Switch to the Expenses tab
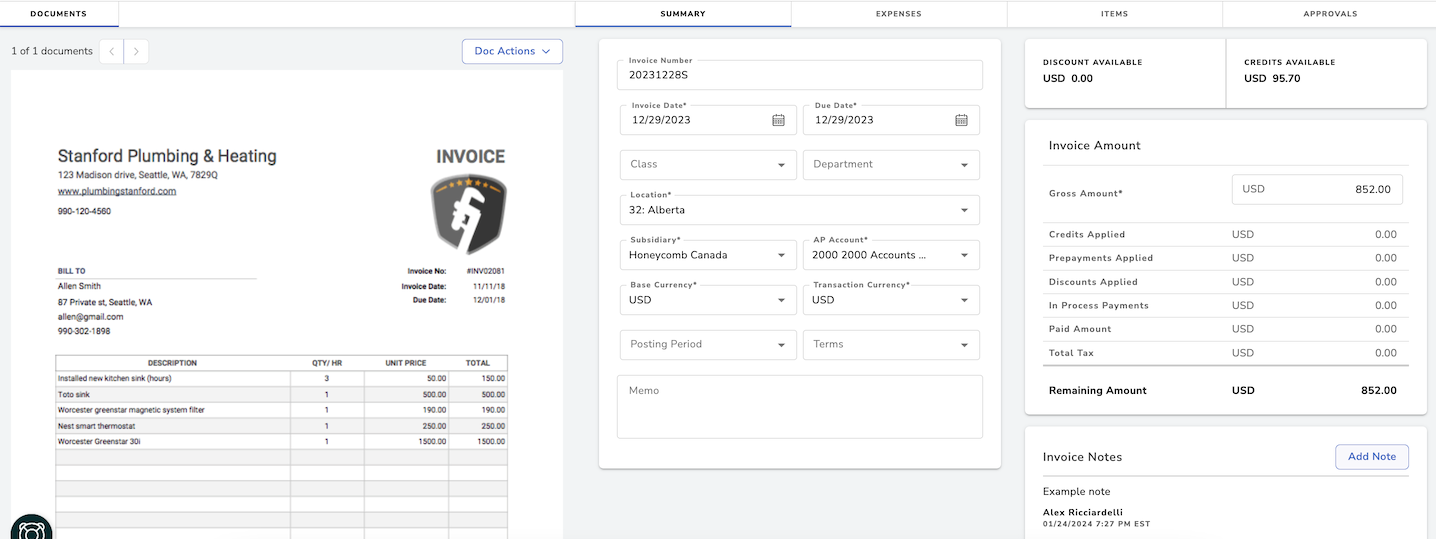1436x539 pixels. point(899,14)
